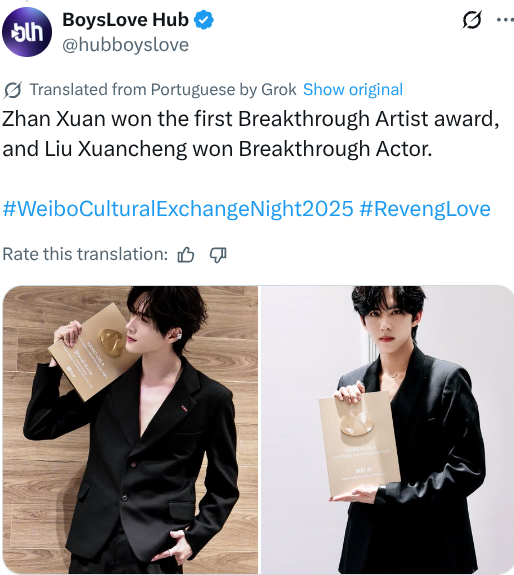
Task: Give the translation a thumbs down
Action: pos(218,254)
